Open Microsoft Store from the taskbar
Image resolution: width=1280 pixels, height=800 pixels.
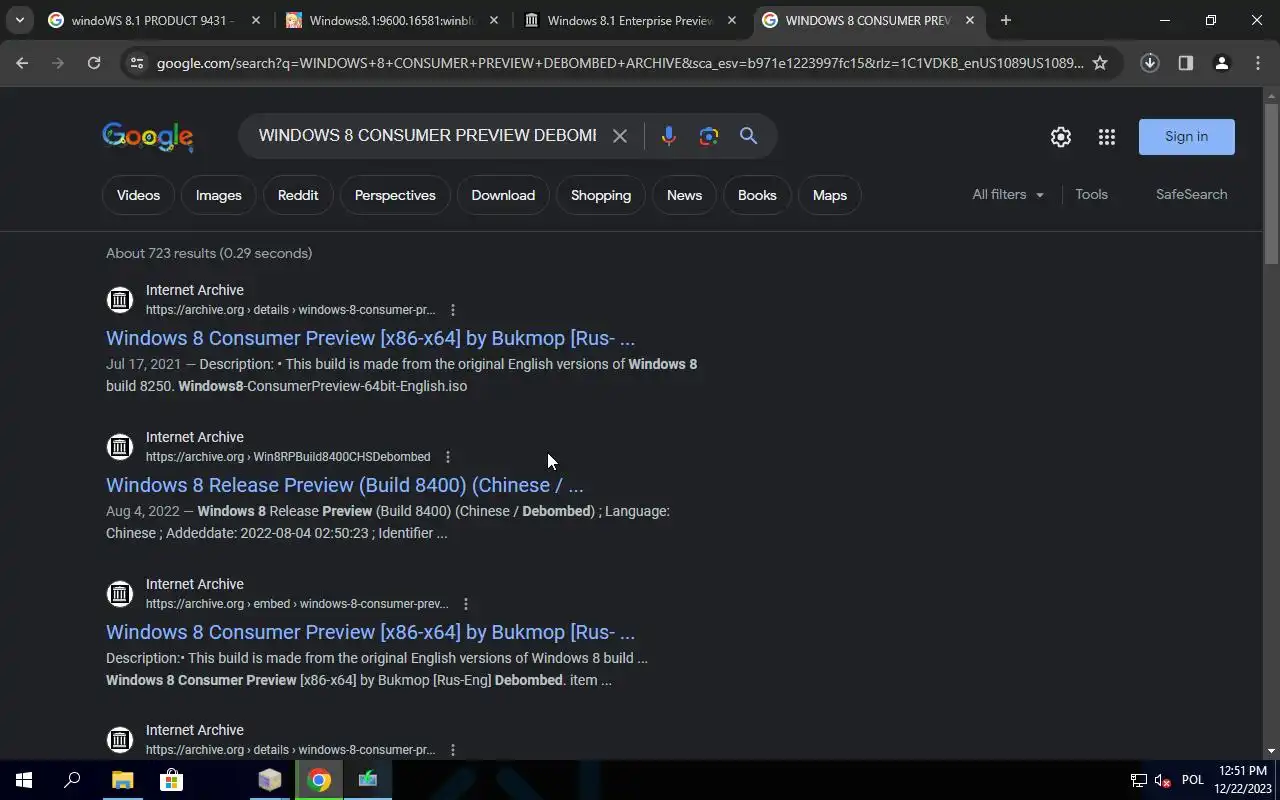(x=171, y=780)
